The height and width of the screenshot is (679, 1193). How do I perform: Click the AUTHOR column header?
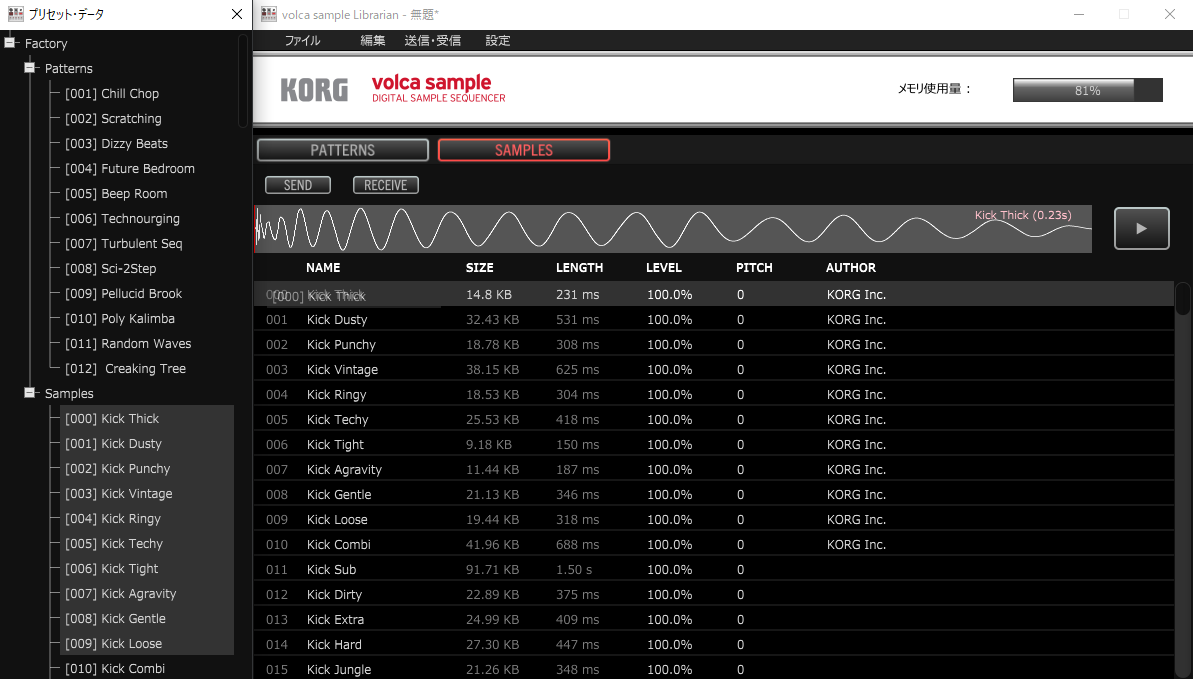click(x=851, y=268)
